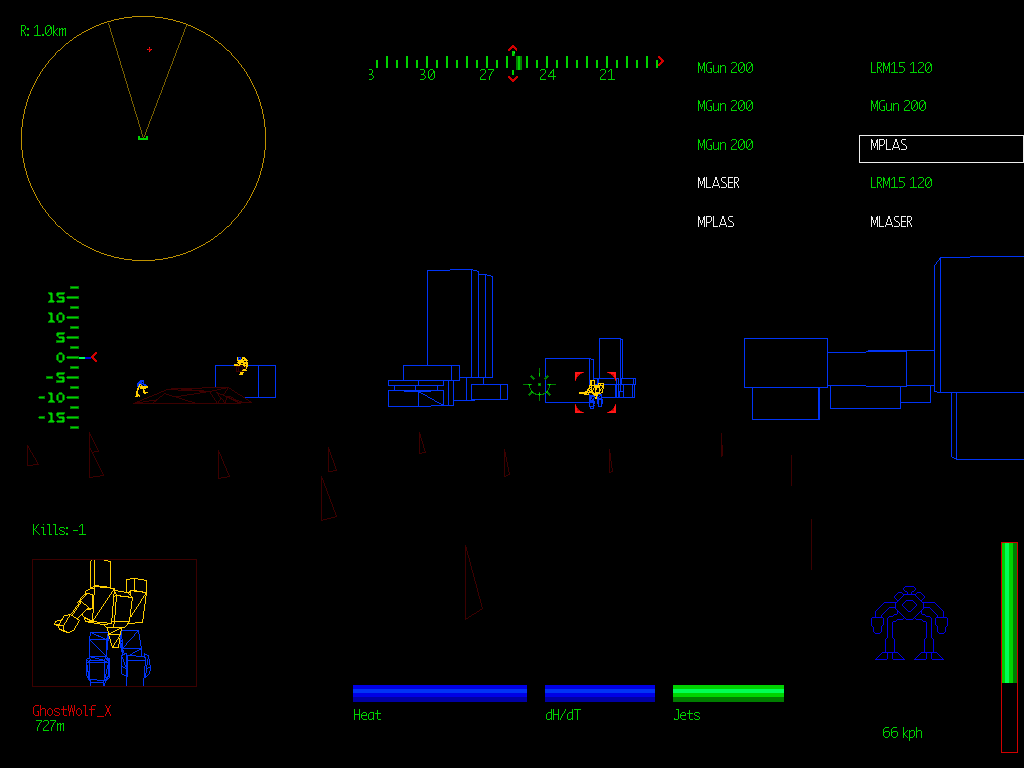
Task: Toggle MLASER in the left weapon column
Action: pos(718,183)
